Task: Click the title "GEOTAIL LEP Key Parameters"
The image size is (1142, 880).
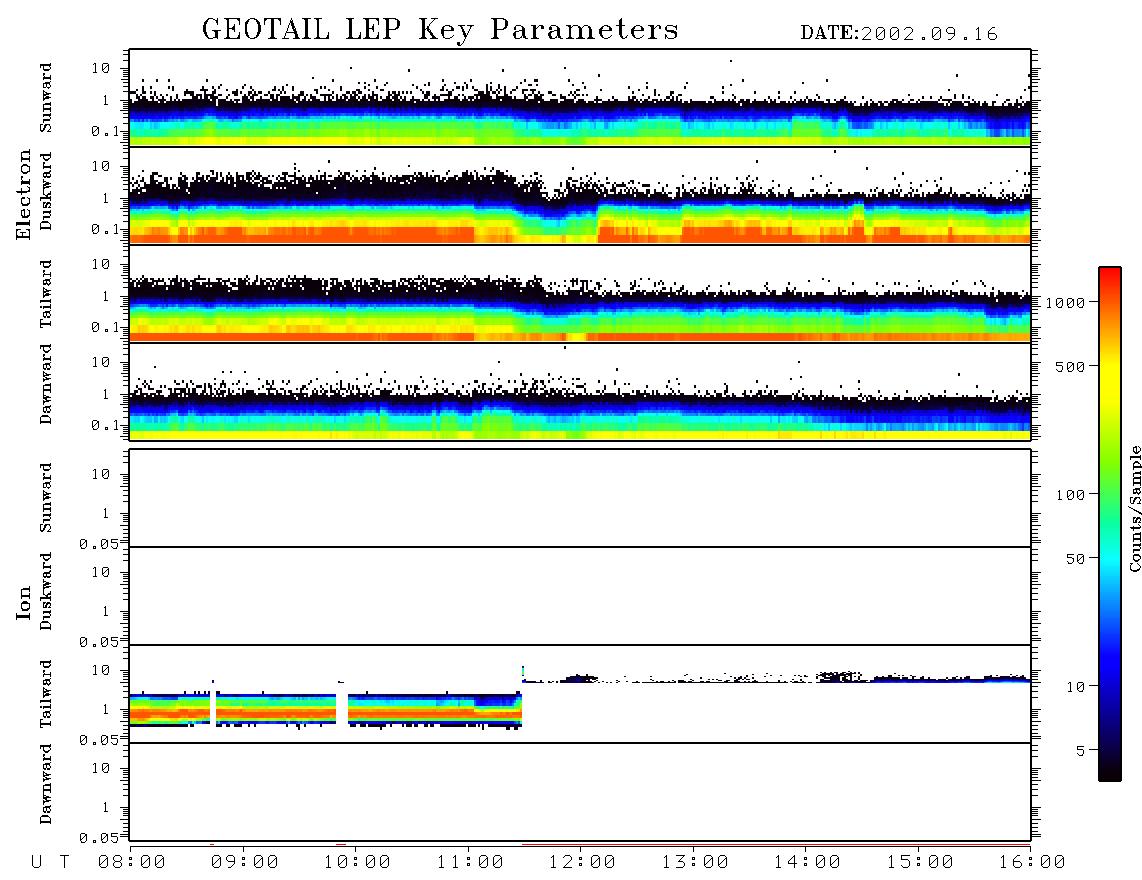Action: click(440, 31)
